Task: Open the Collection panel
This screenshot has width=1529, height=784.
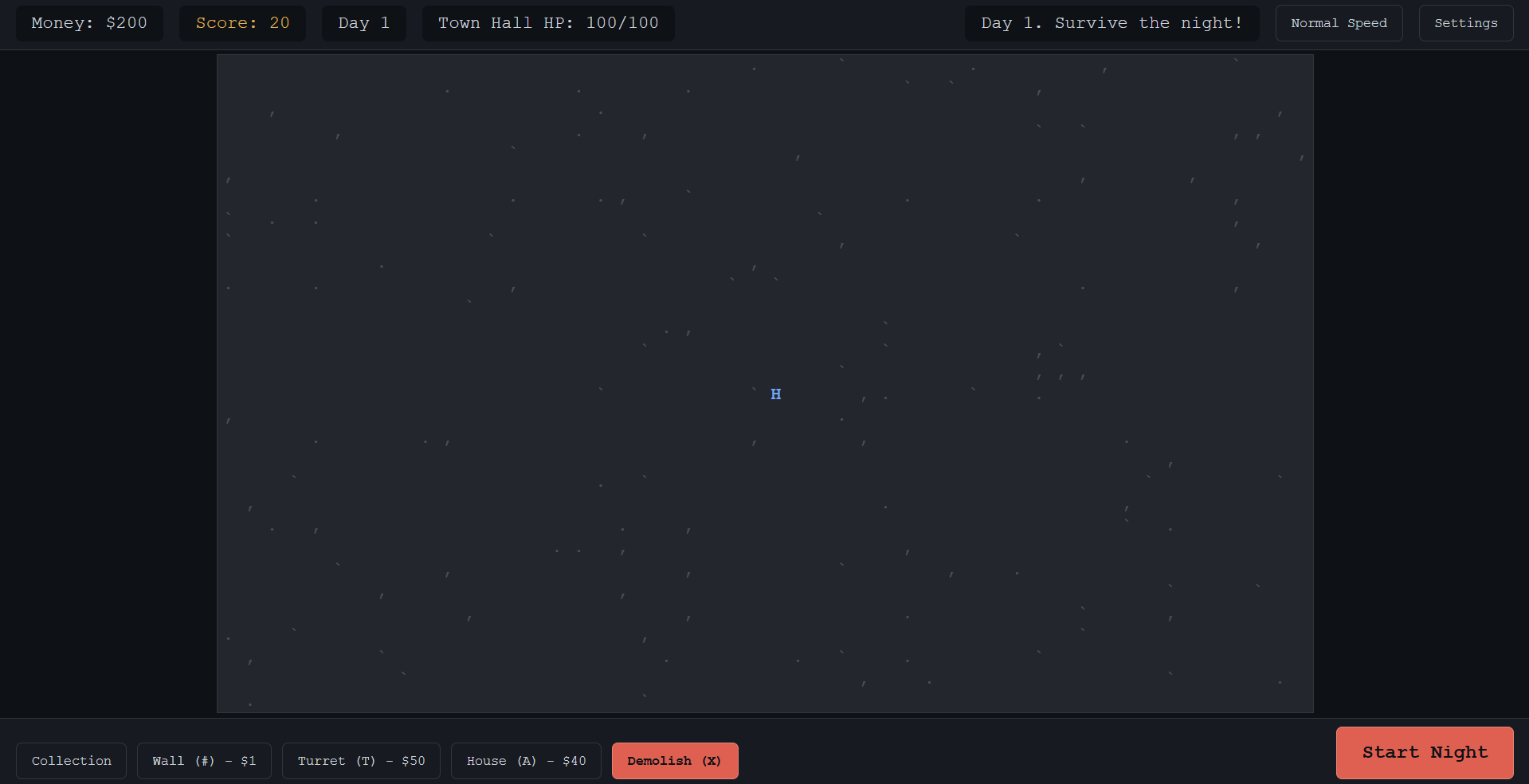Action: (71, 761)
